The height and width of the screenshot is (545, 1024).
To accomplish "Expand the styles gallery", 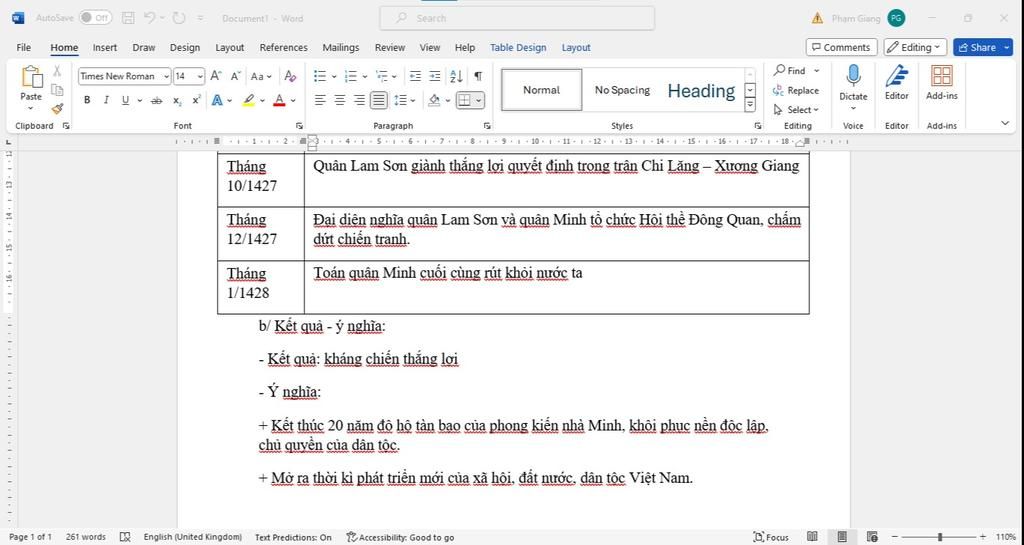I will tap(750, 104).
